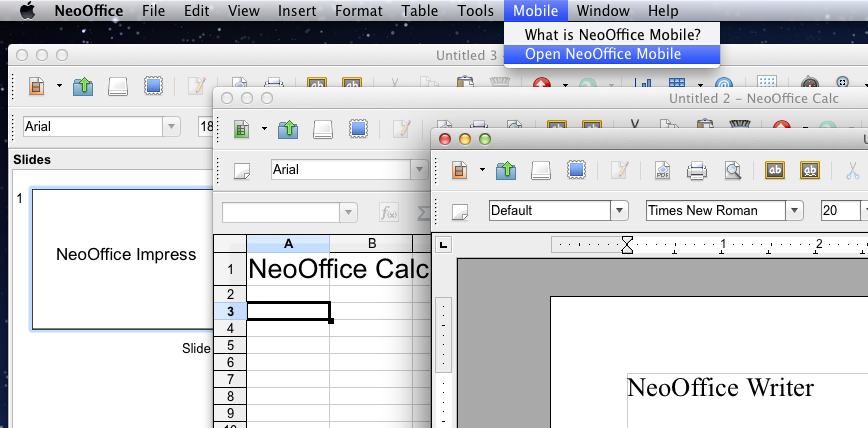Open Page Preview magnifier in Writer
Viewport: 868px width, 428px height.
tap(733, 170)
